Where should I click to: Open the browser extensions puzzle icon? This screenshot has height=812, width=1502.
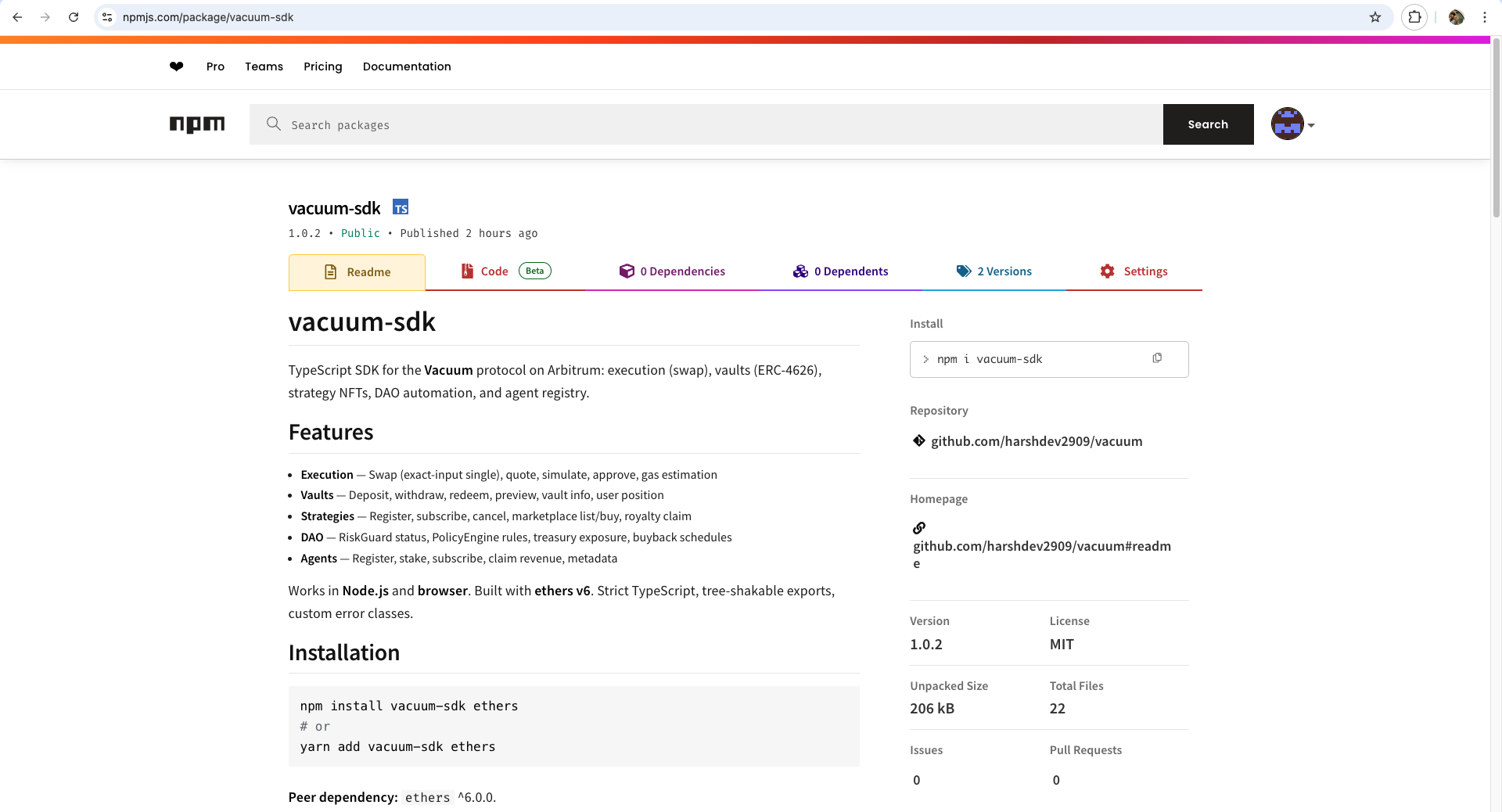(1414, 17)
